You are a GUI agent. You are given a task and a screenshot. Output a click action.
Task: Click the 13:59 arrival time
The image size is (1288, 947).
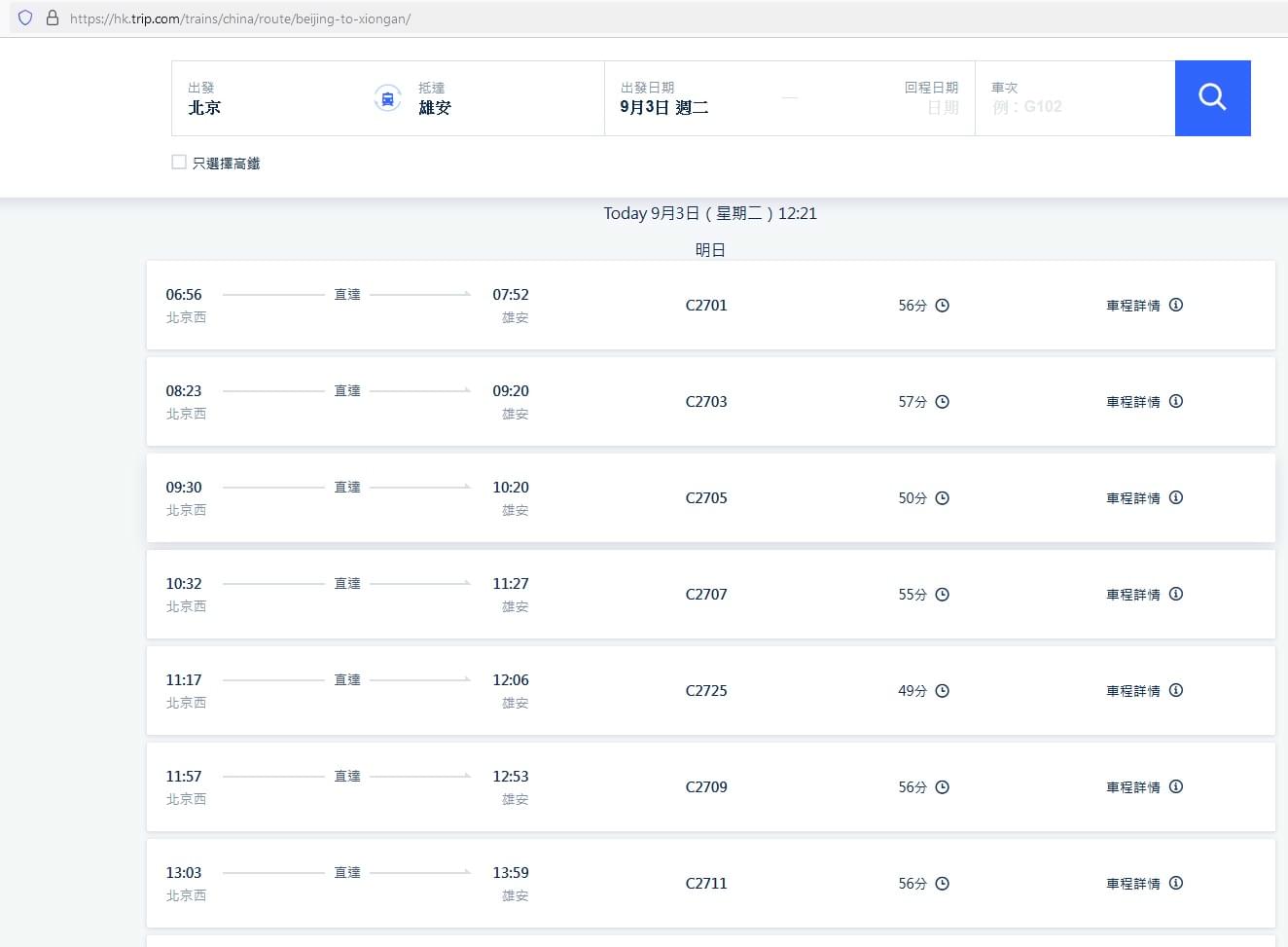[511, 873]
